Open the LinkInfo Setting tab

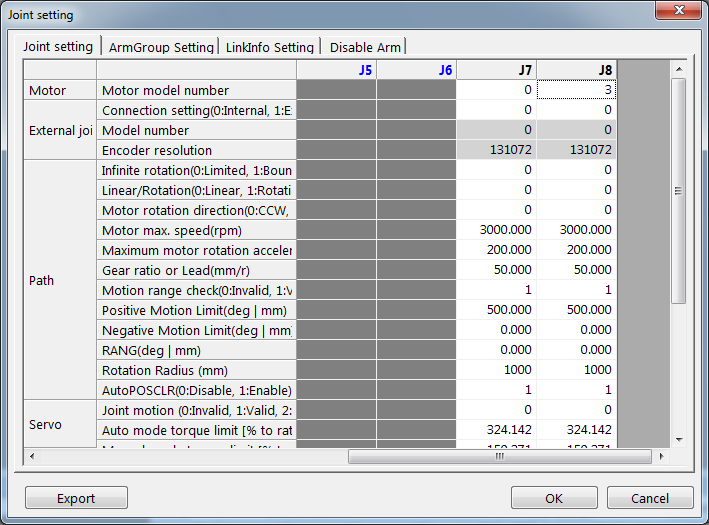pos(270,47)
